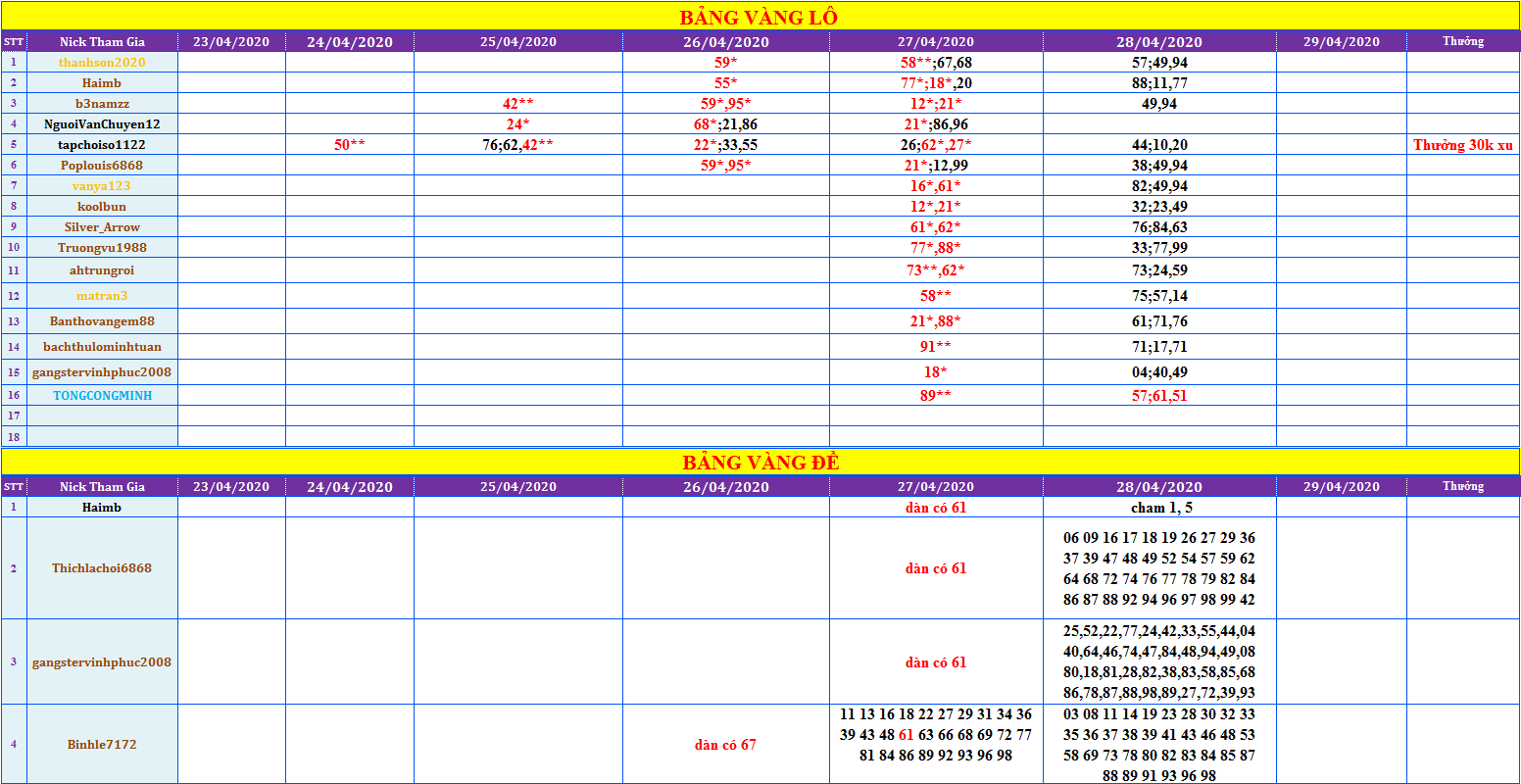Select nick bachthulominhtuan
1521x784 pixels.
[102, 347]
